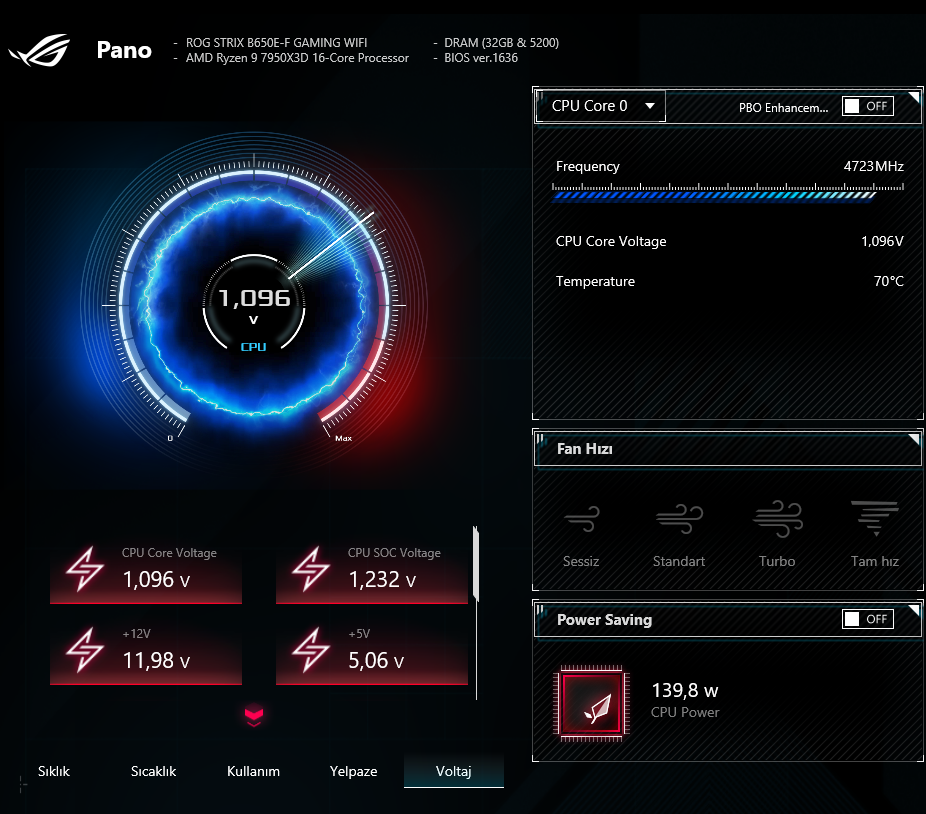Image resolution: width=926 pixels, height=814 pixels.
Task: Collapse the Power Saving panel corner
Action: point(914,610)
